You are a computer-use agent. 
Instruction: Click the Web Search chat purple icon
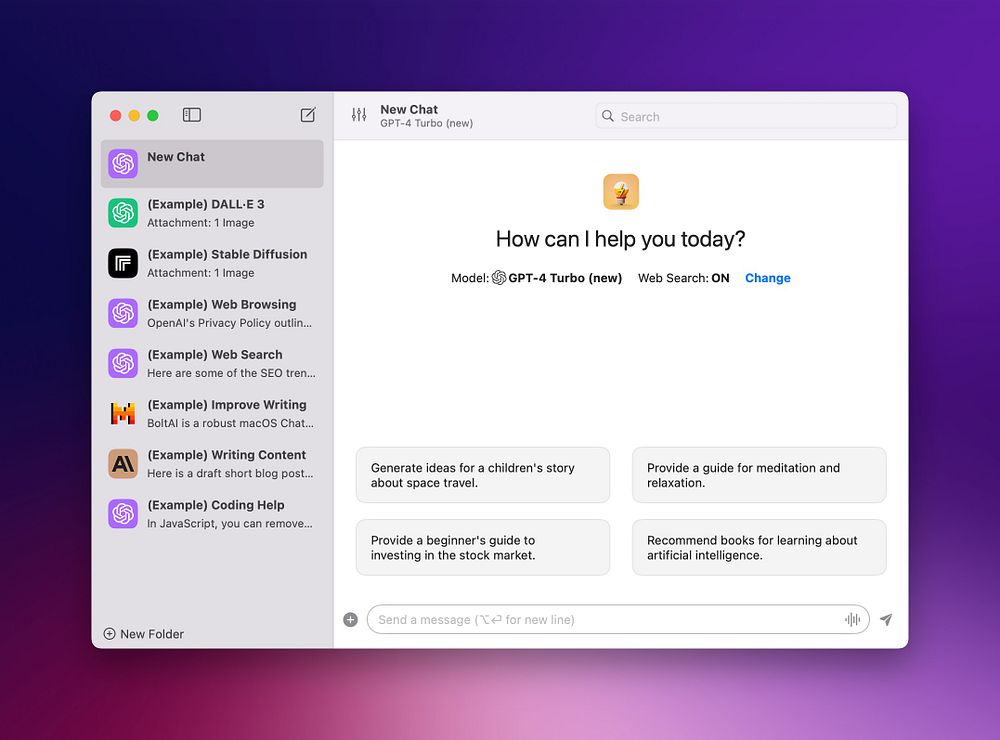pos(123,364)
